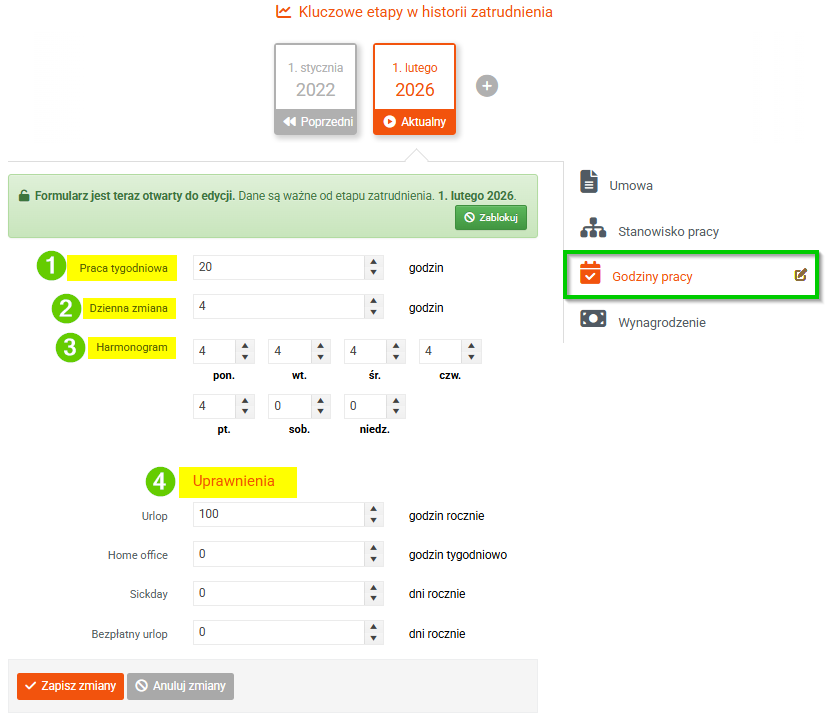Increase the Monday (pon.) schedule hours

[245, 346]
